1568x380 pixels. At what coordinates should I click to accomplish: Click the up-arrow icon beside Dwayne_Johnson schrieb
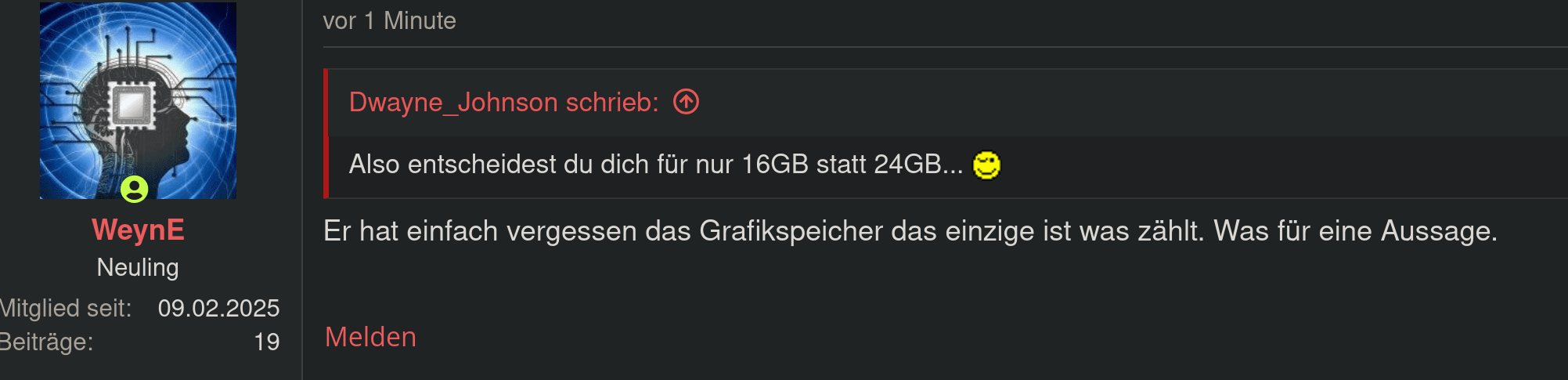686,102
